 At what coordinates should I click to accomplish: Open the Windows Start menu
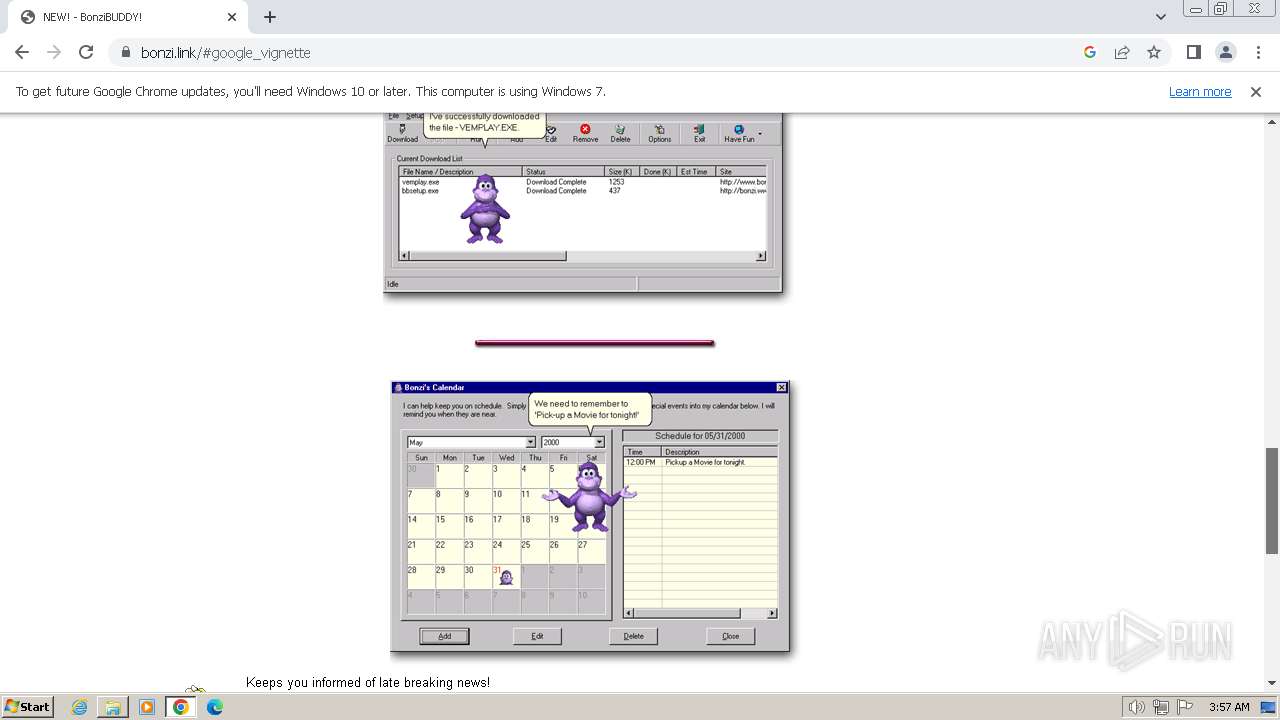(x=28, y=706)
